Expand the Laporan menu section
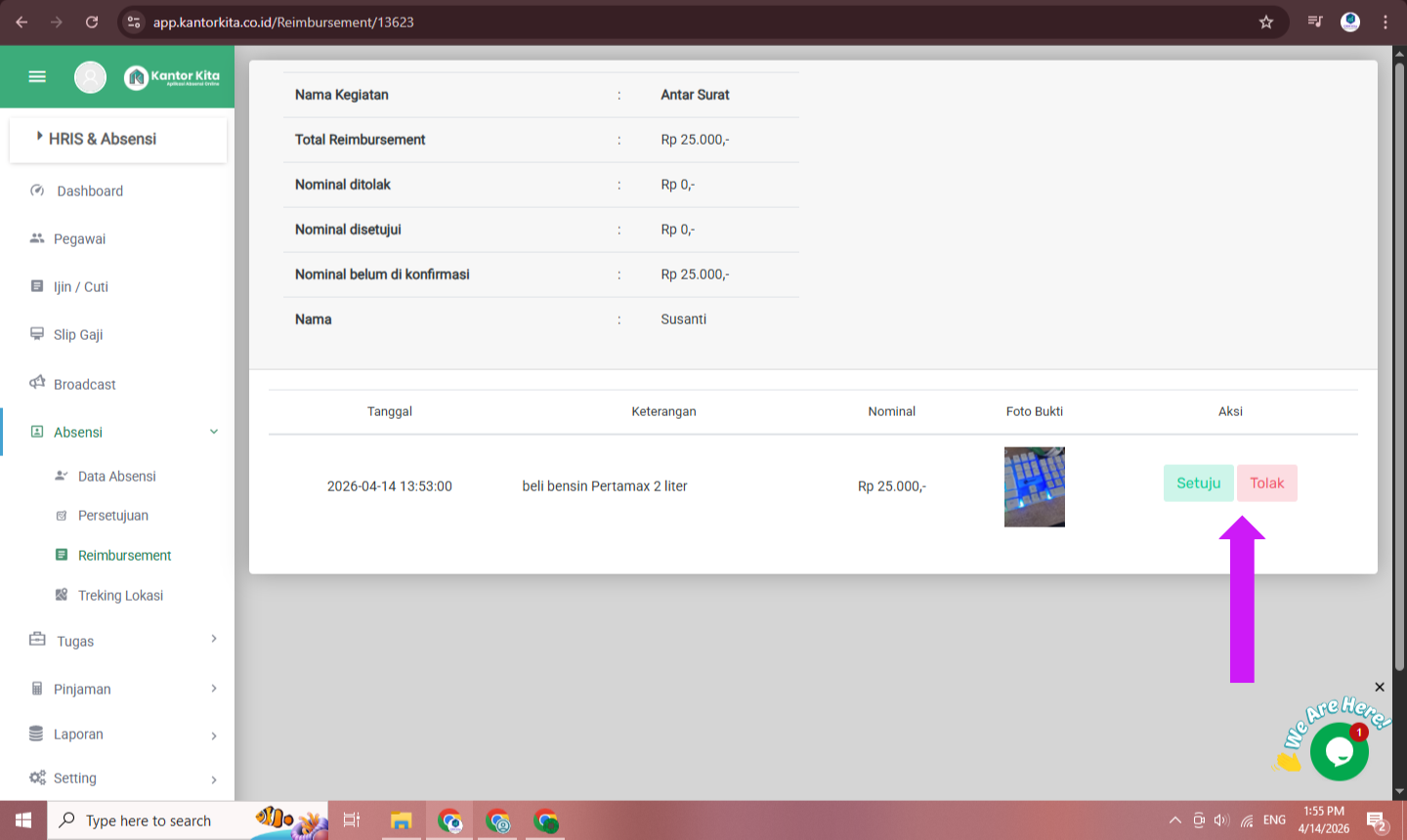The width and height of the screenshot is (1407, 840). pyautogui.click(x=214, y=735)
